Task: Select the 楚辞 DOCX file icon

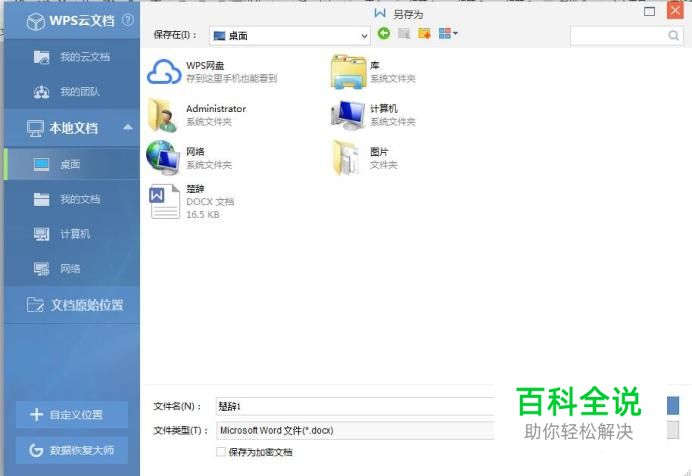Action: pos(165,202)
